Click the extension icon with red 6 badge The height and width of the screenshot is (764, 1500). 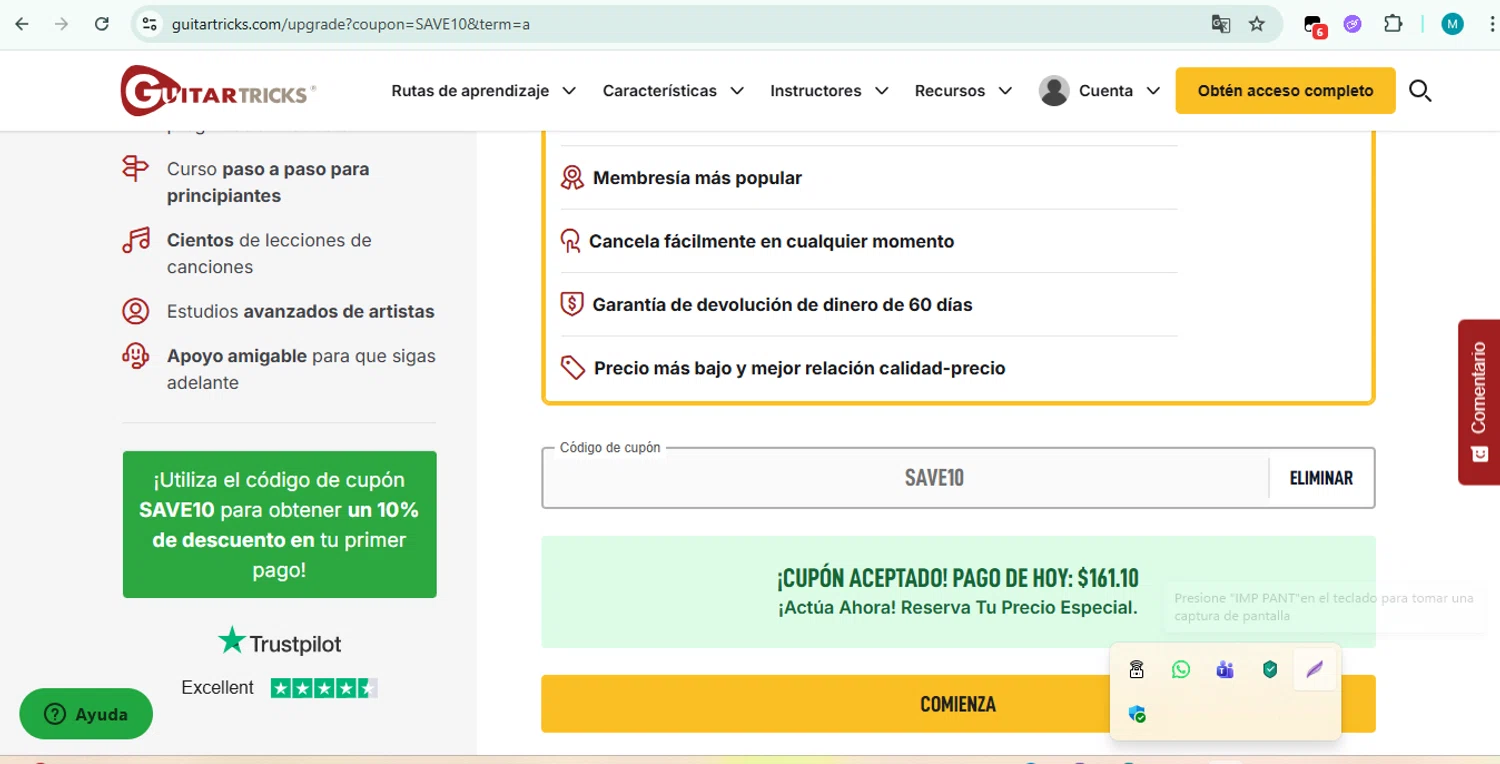point(1314,25)
